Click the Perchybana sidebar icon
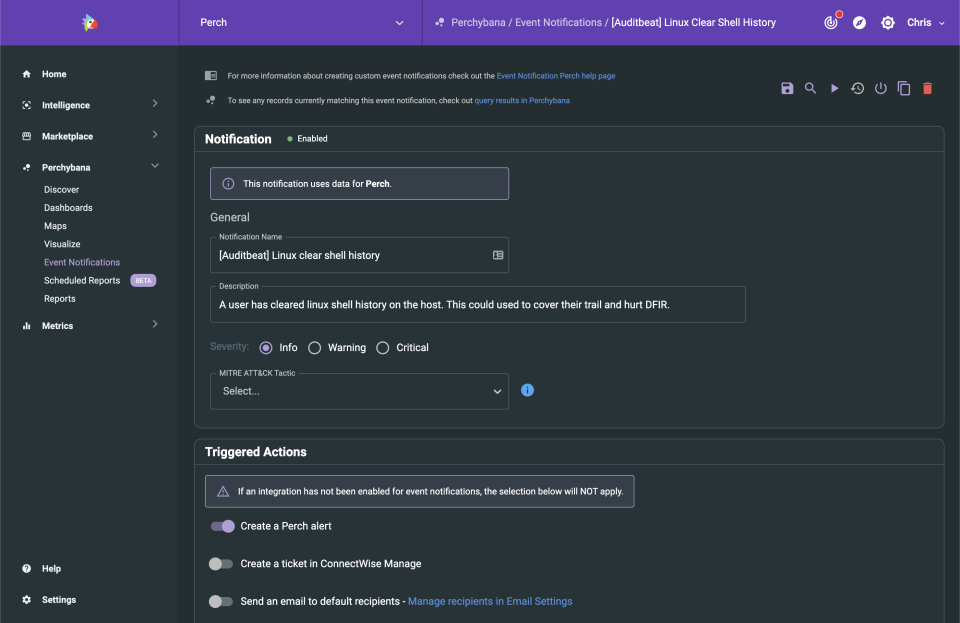Viewport: 960px width, 623px height. [26, 168]
